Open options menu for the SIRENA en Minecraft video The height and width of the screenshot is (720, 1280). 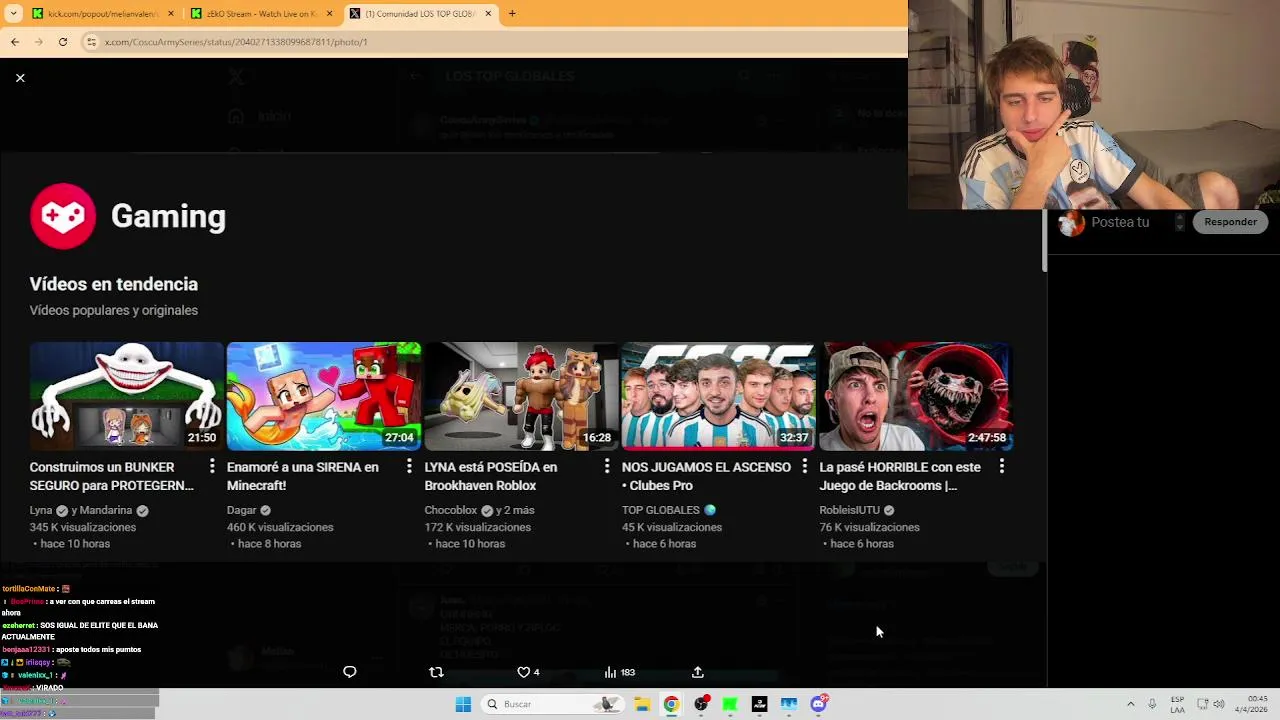click(x=409, y=467)
